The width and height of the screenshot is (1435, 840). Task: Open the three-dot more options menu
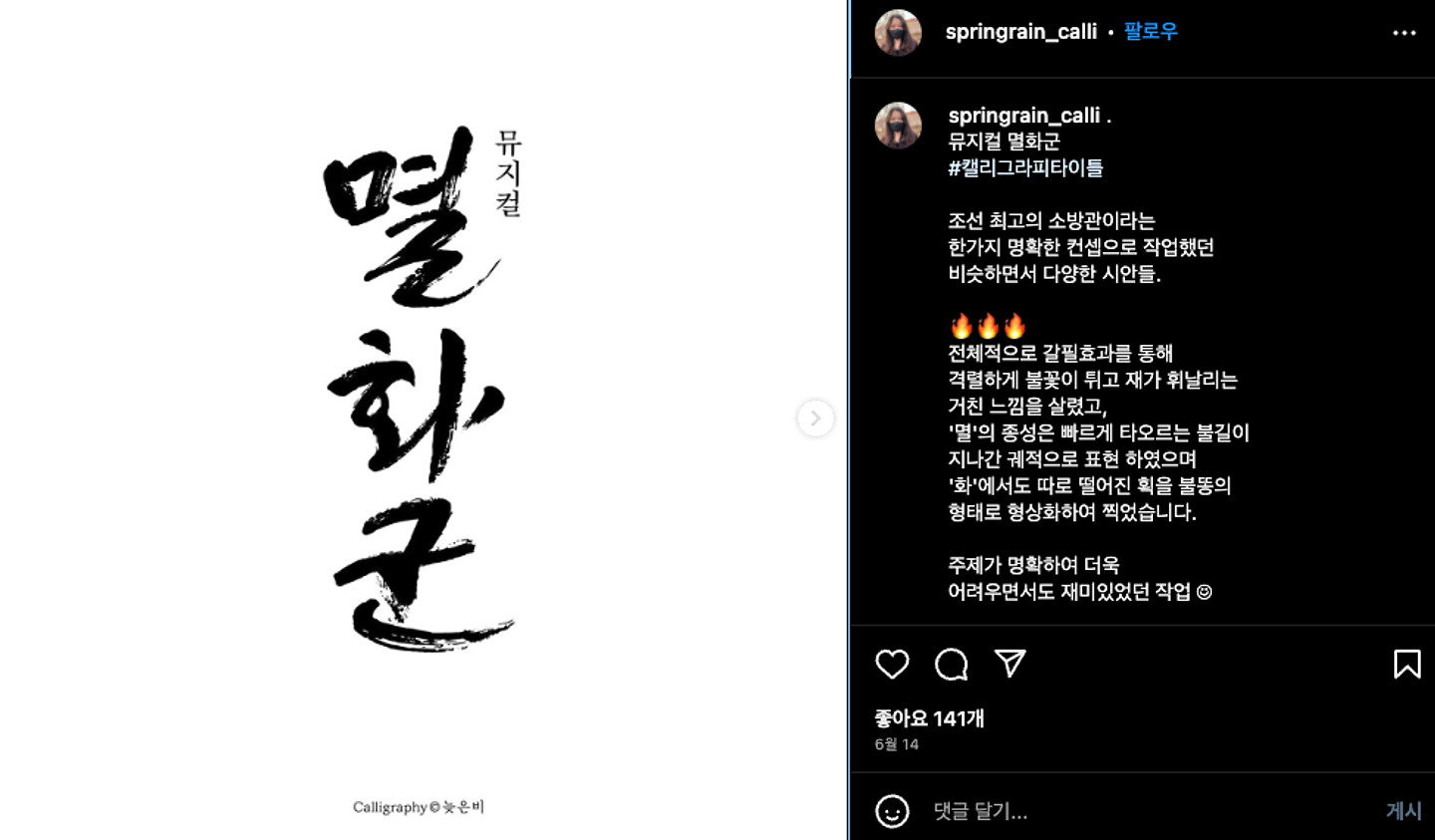pyautogui.click(x=1404, y=33)
